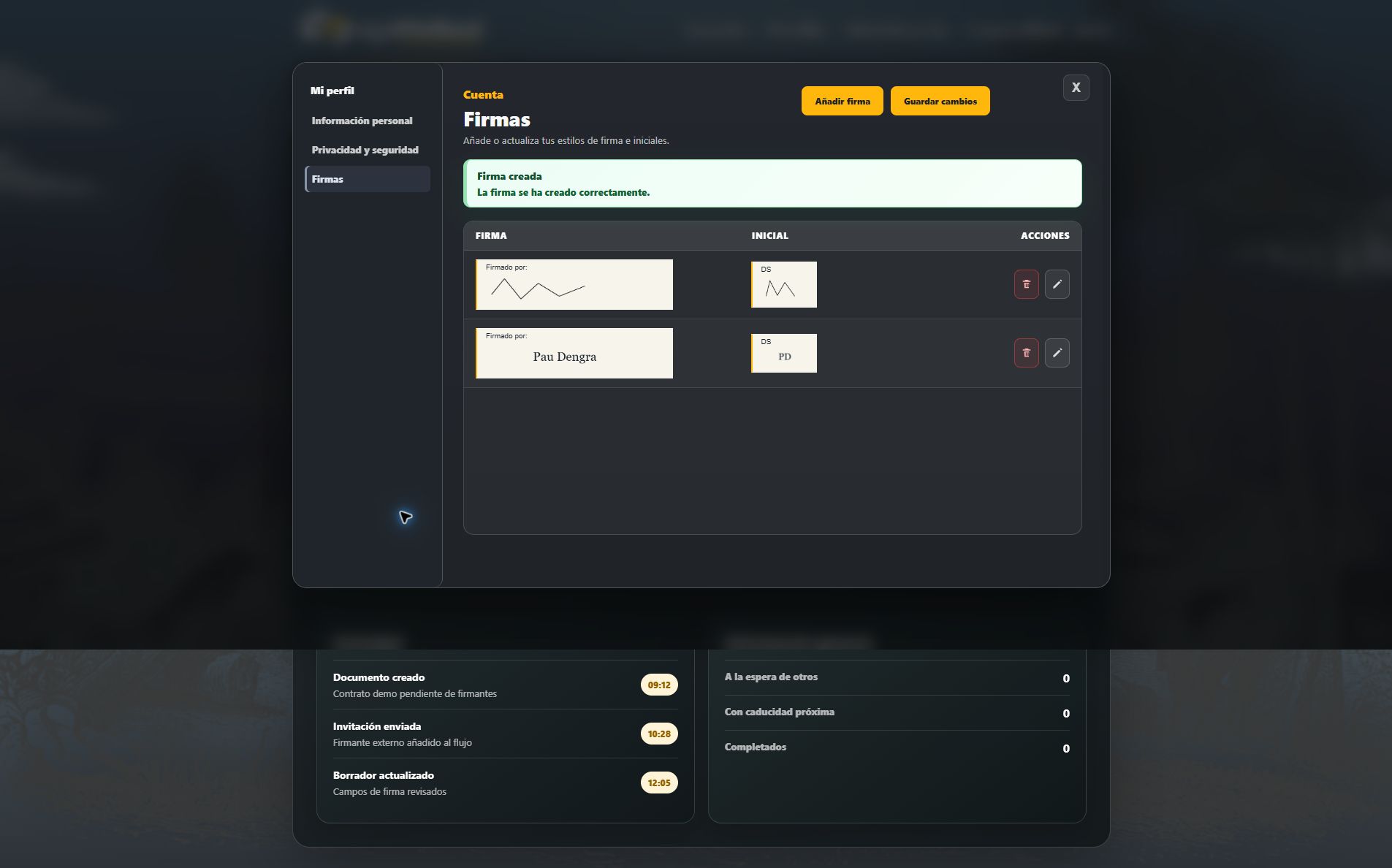Open the Invitación enviada activity entry

[505, 734]
